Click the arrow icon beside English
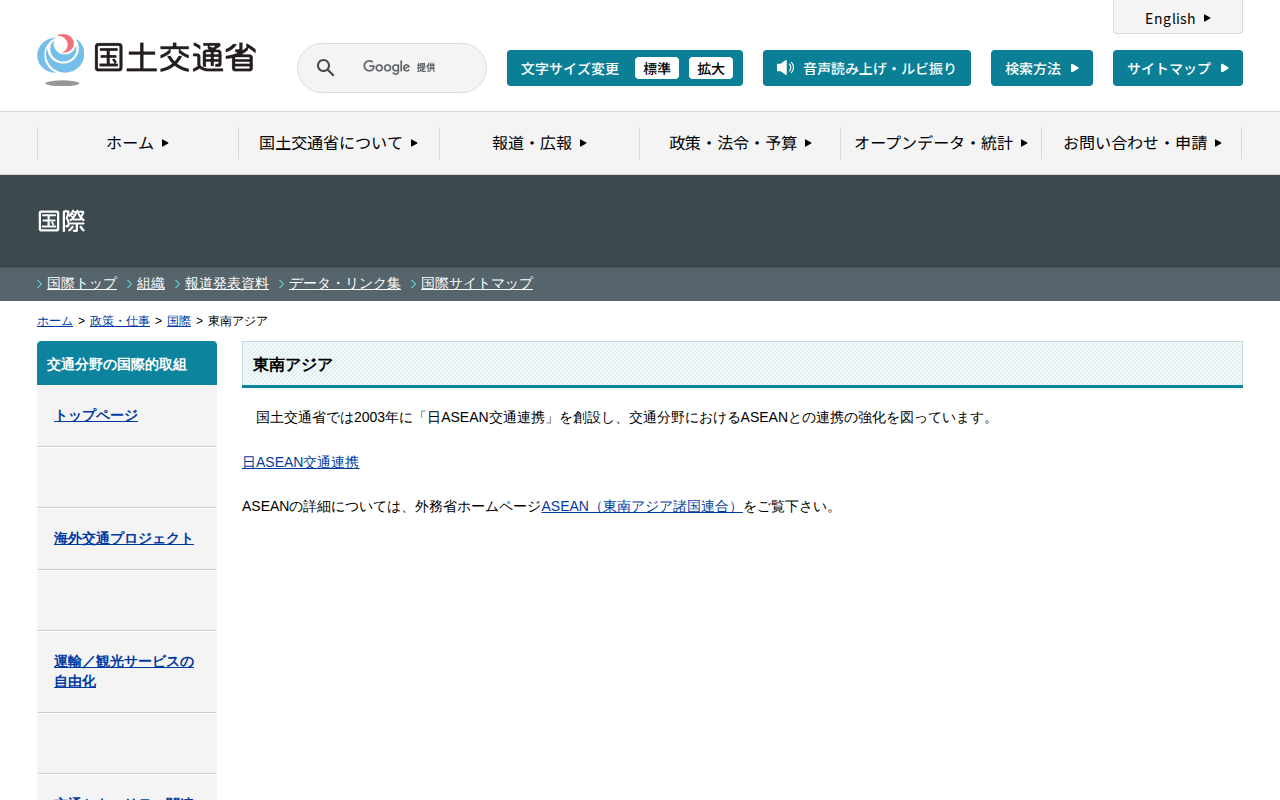Screen dimensions: 1280x800 (1207, 18)
